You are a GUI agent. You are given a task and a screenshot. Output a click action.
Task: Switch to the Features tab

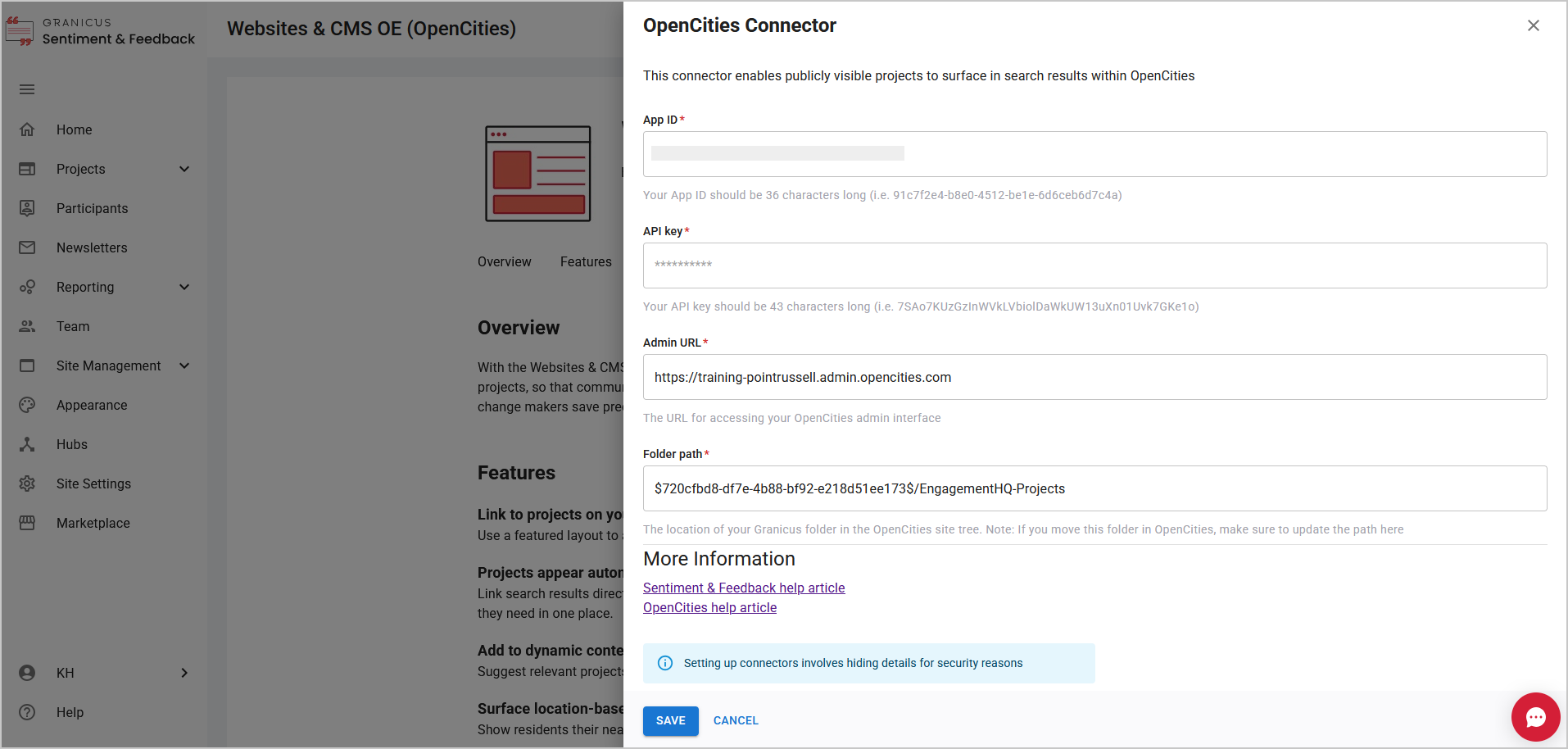(x=586, y=261)
